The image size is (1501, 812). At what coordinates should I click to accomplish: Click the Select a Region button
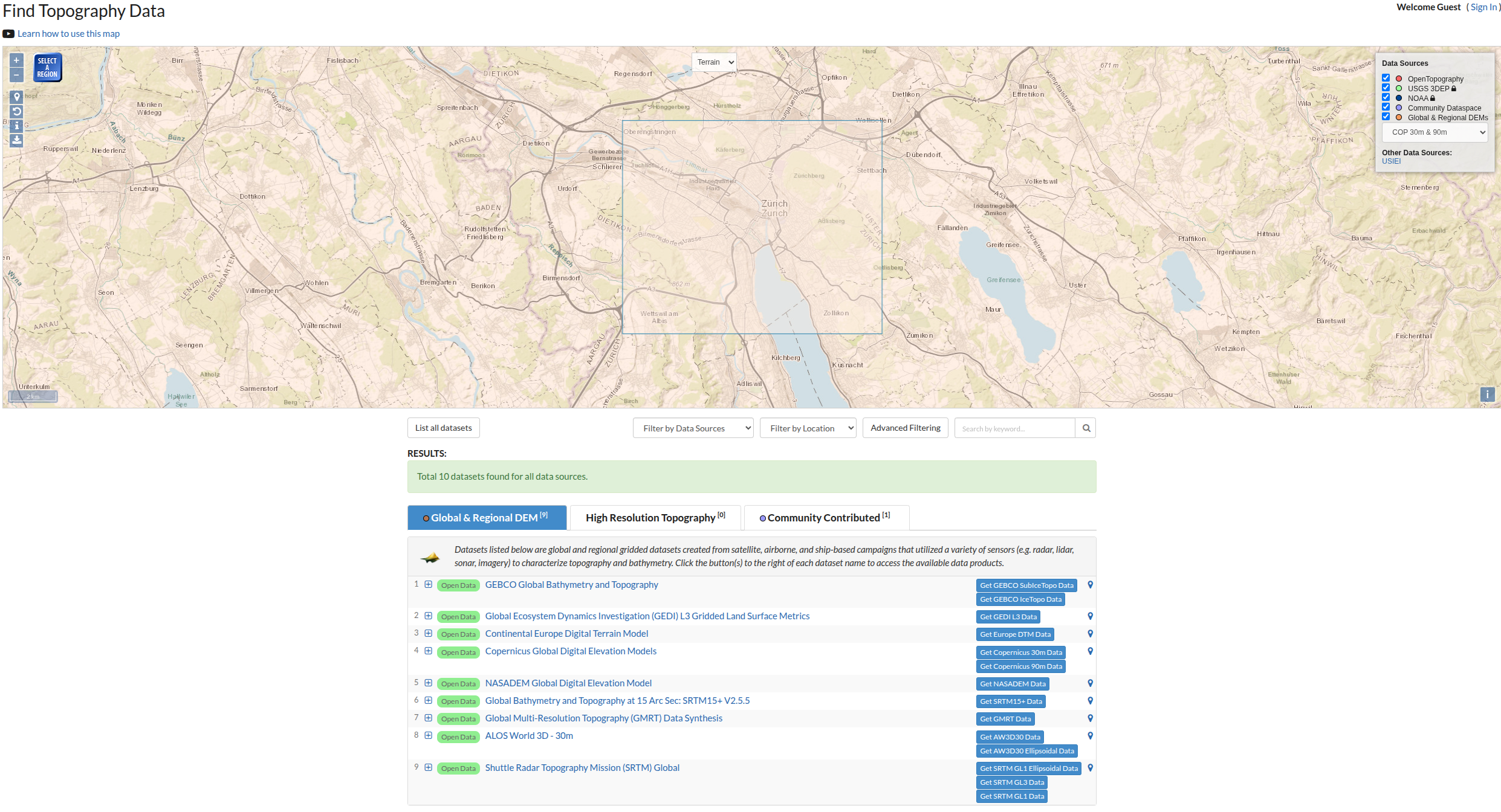pyautogui.click(x=47, y=68)
